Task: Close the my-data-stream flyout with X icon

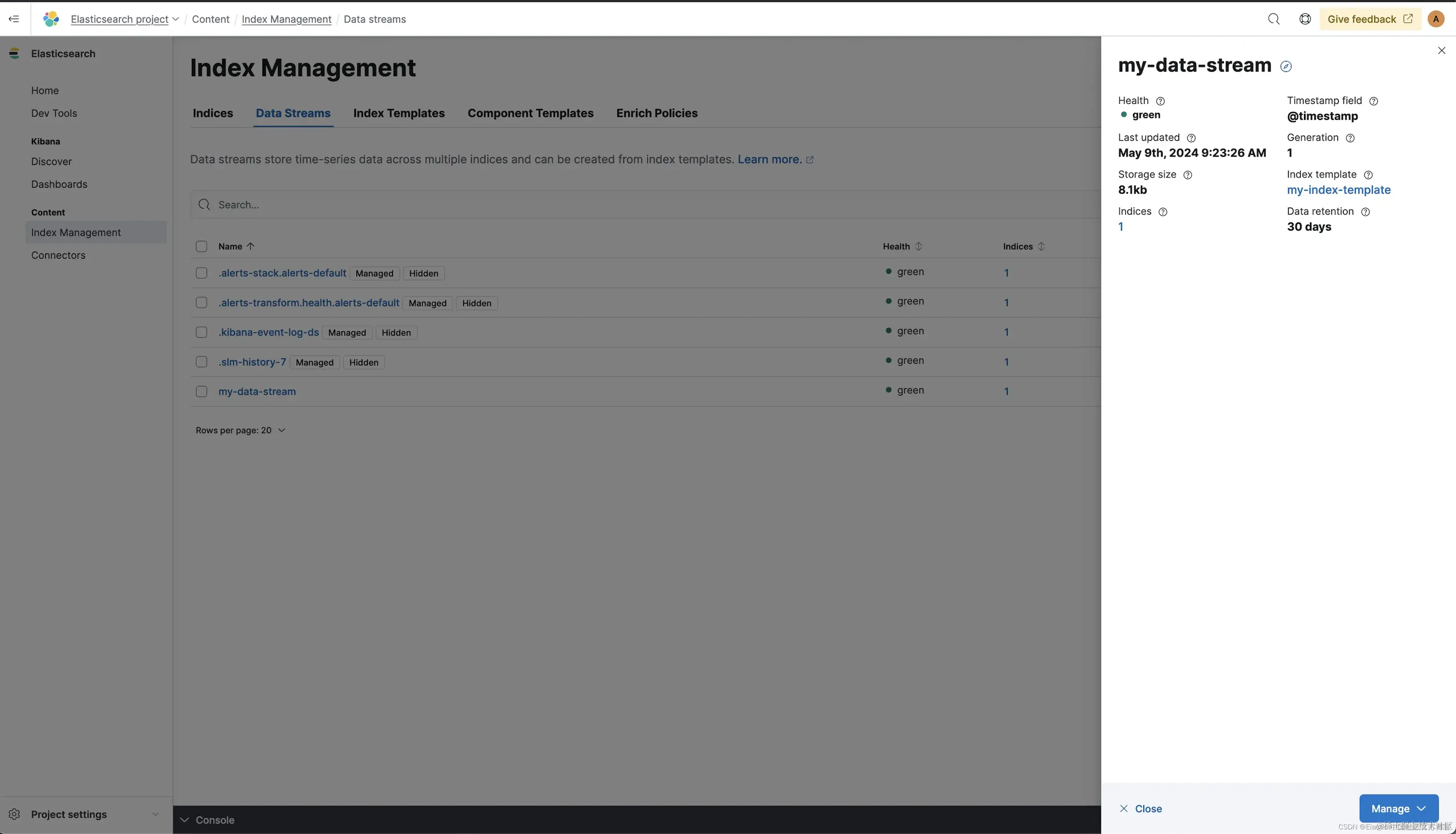Action: pos(1441,51)
